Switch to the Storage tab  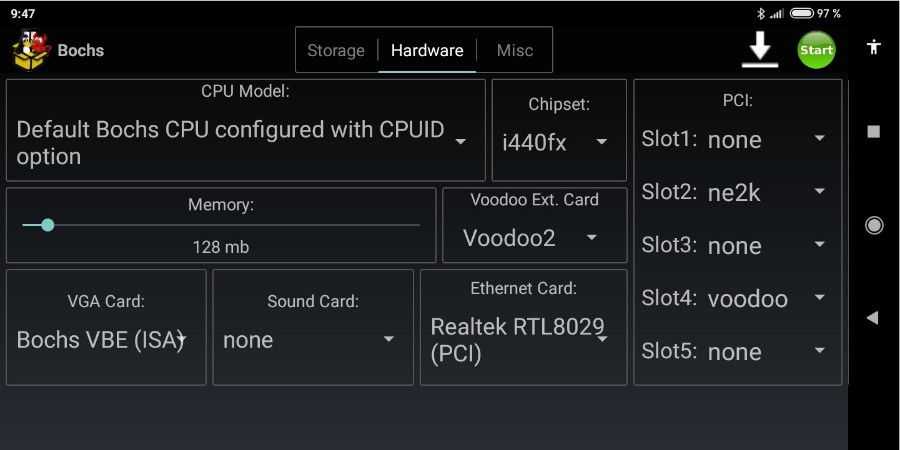(336, 51)
